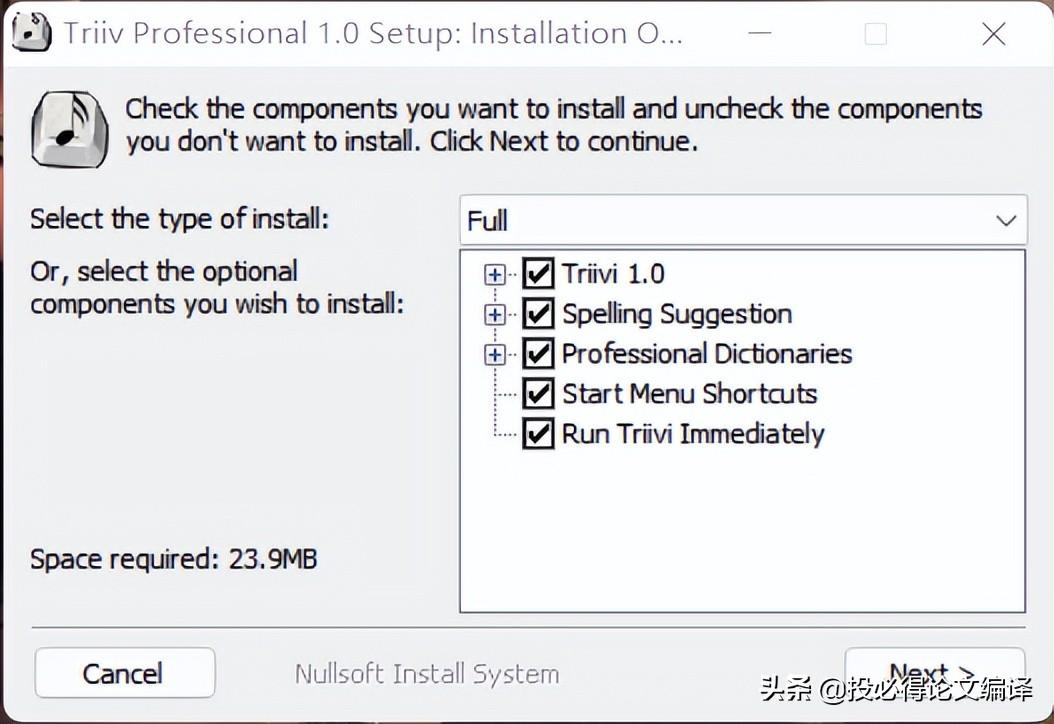Uncheck the Professional Dictionaries checkbox
Viewport: 1054px width, 724px height.
(x=538, y=354)
